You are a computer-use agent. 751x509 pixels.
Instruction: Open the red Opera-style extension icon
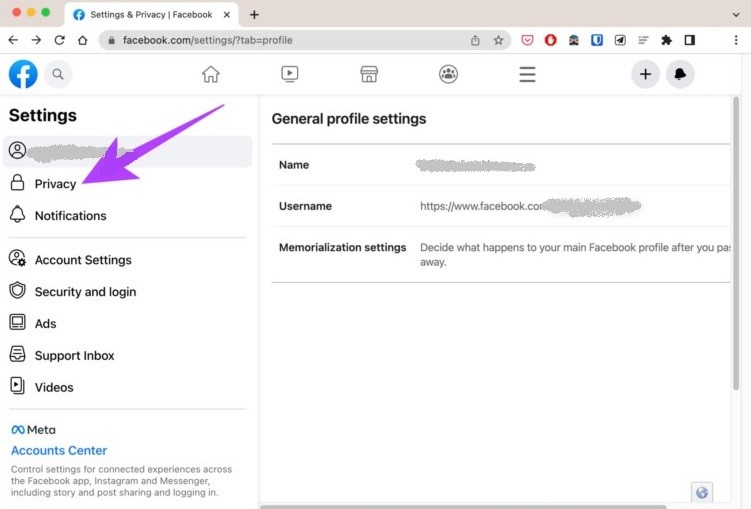[x=550, y=40]
